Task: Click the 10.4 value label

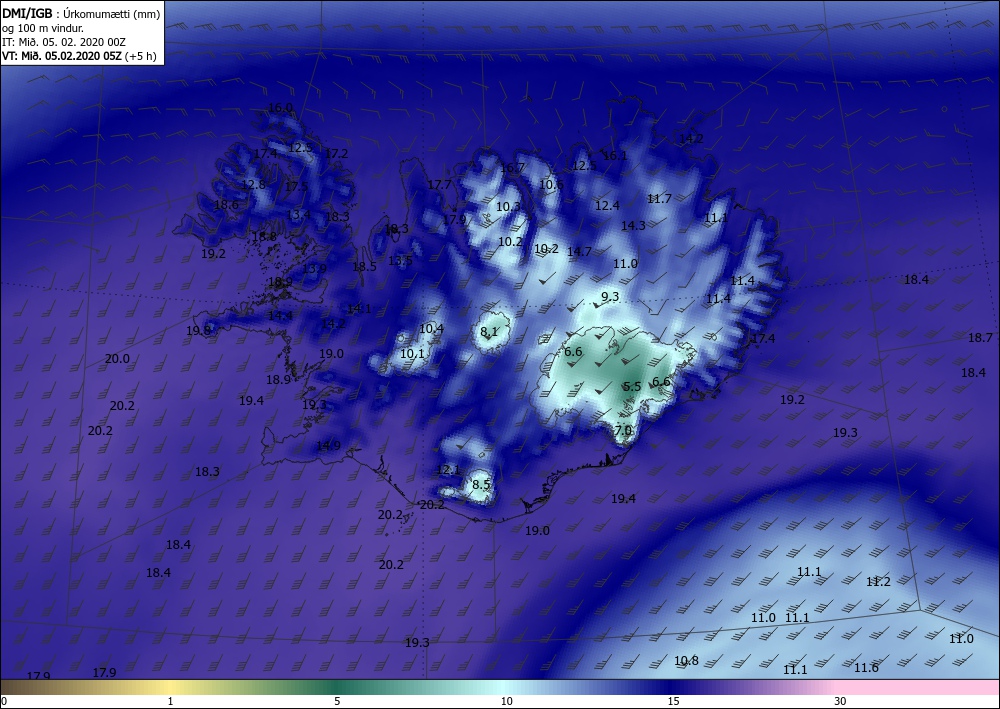Action: (x=431, y=329)
